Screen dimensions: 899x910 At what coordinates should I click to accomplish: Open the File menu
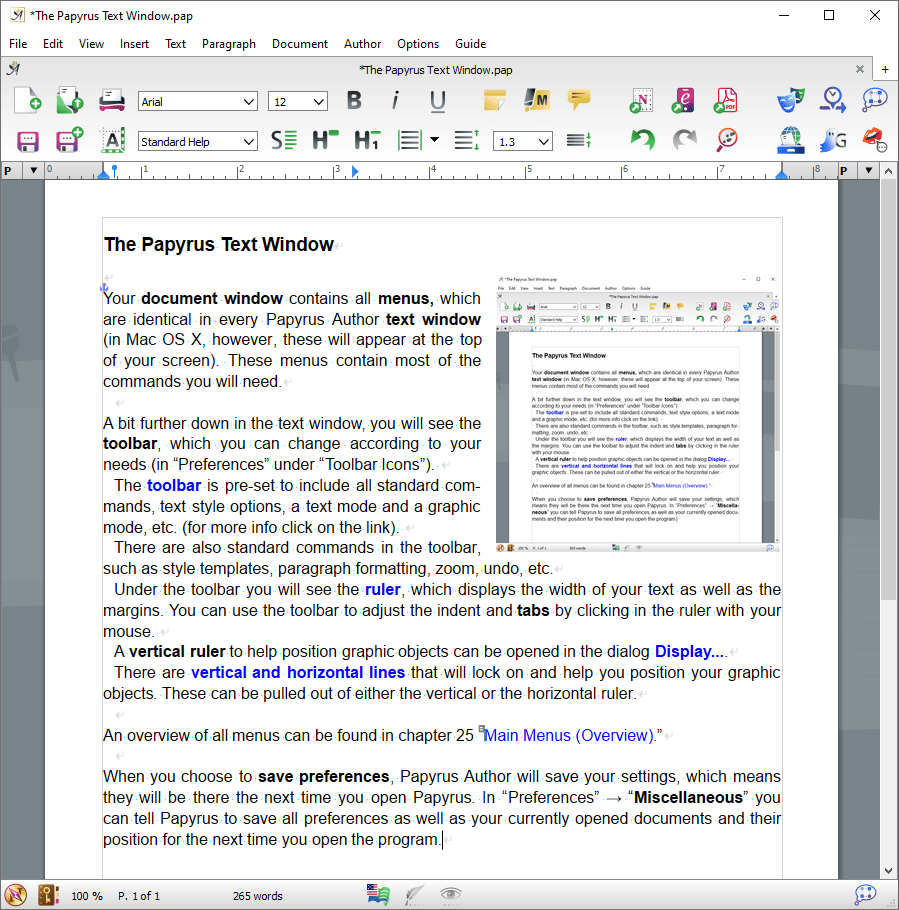click(18, 44)
